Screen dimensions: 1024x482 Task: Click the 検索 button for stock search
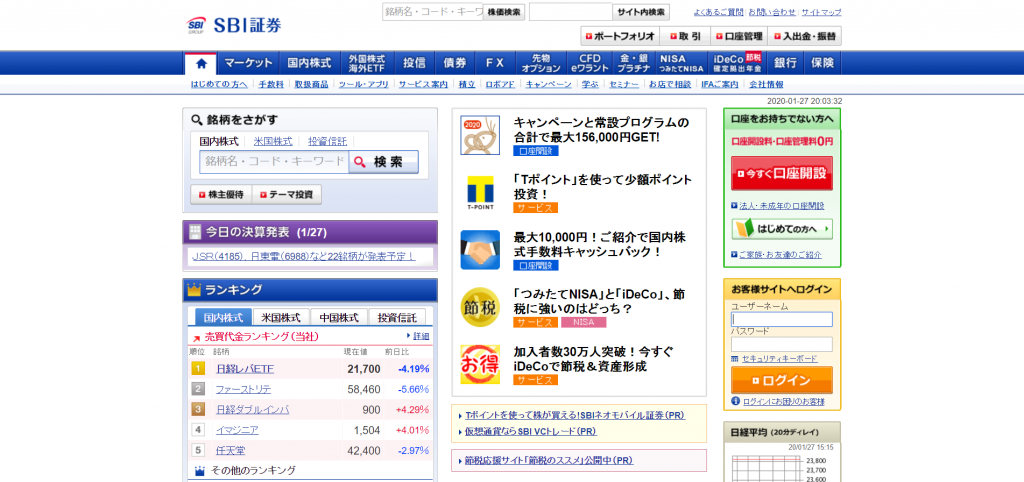click(x=384, y=162)
